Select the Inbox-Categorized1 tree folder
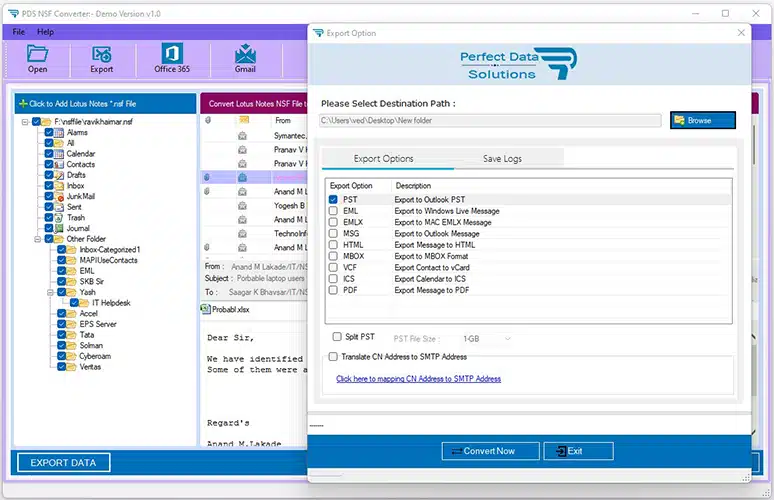Screen dimensions: 774x500 coord(110,250)
